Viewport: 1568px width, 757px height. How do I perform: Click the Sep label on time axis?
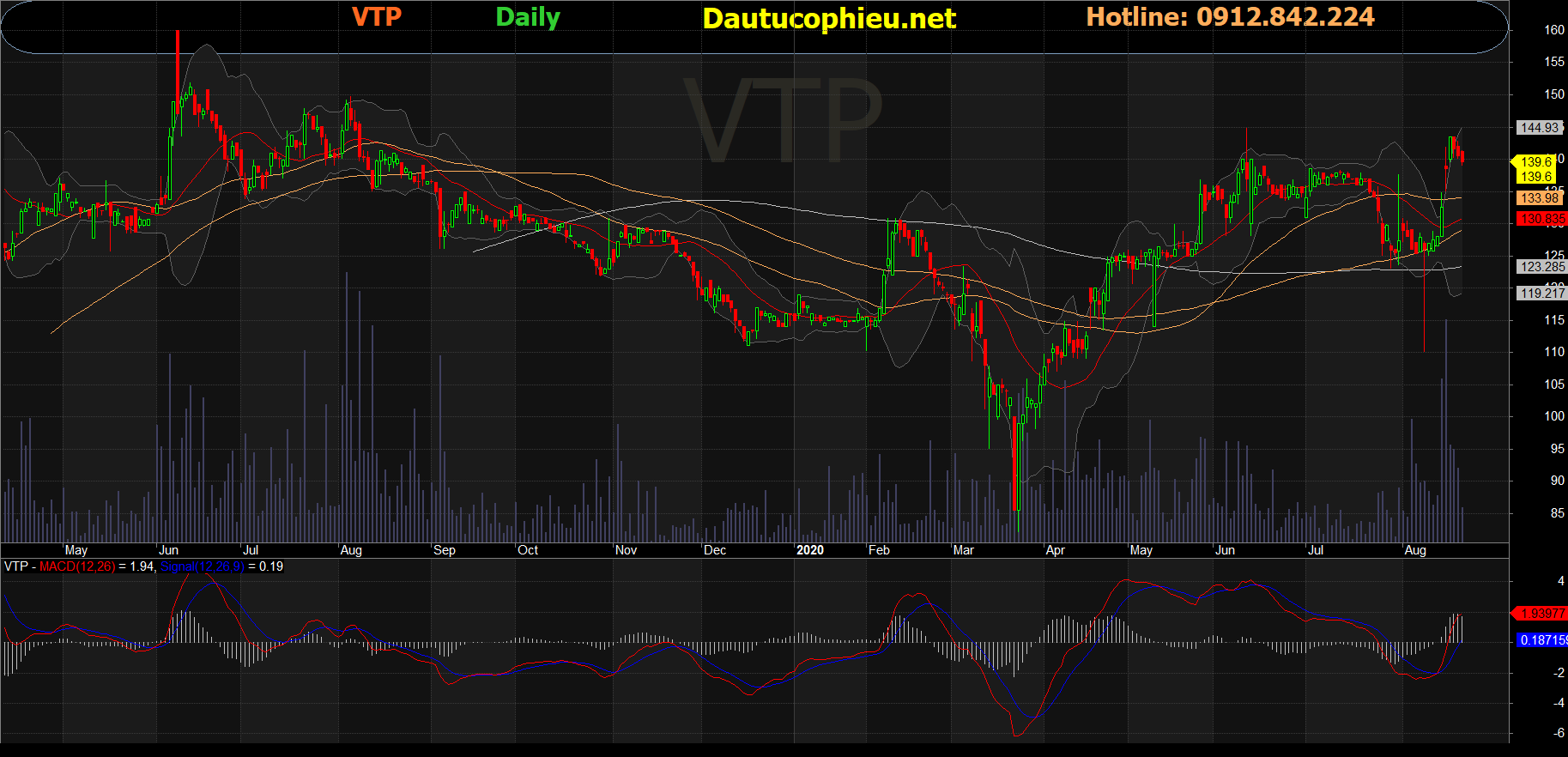tap(445, 550)
